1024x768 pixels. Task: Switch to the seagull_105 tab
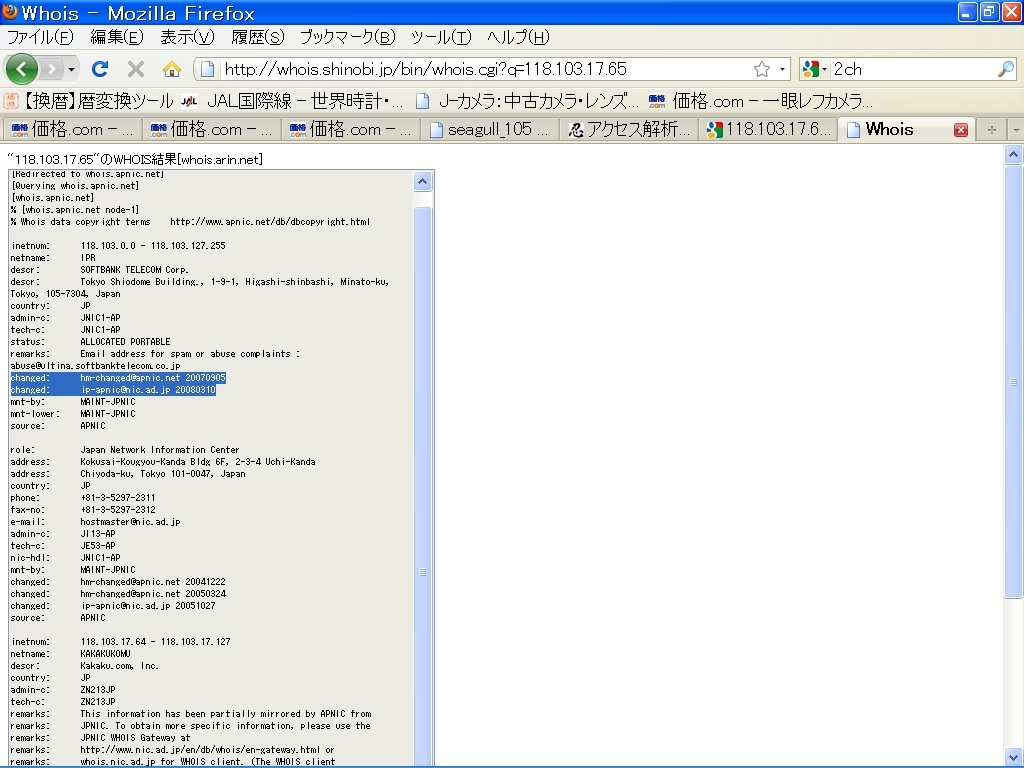click(x=489, y=129)
